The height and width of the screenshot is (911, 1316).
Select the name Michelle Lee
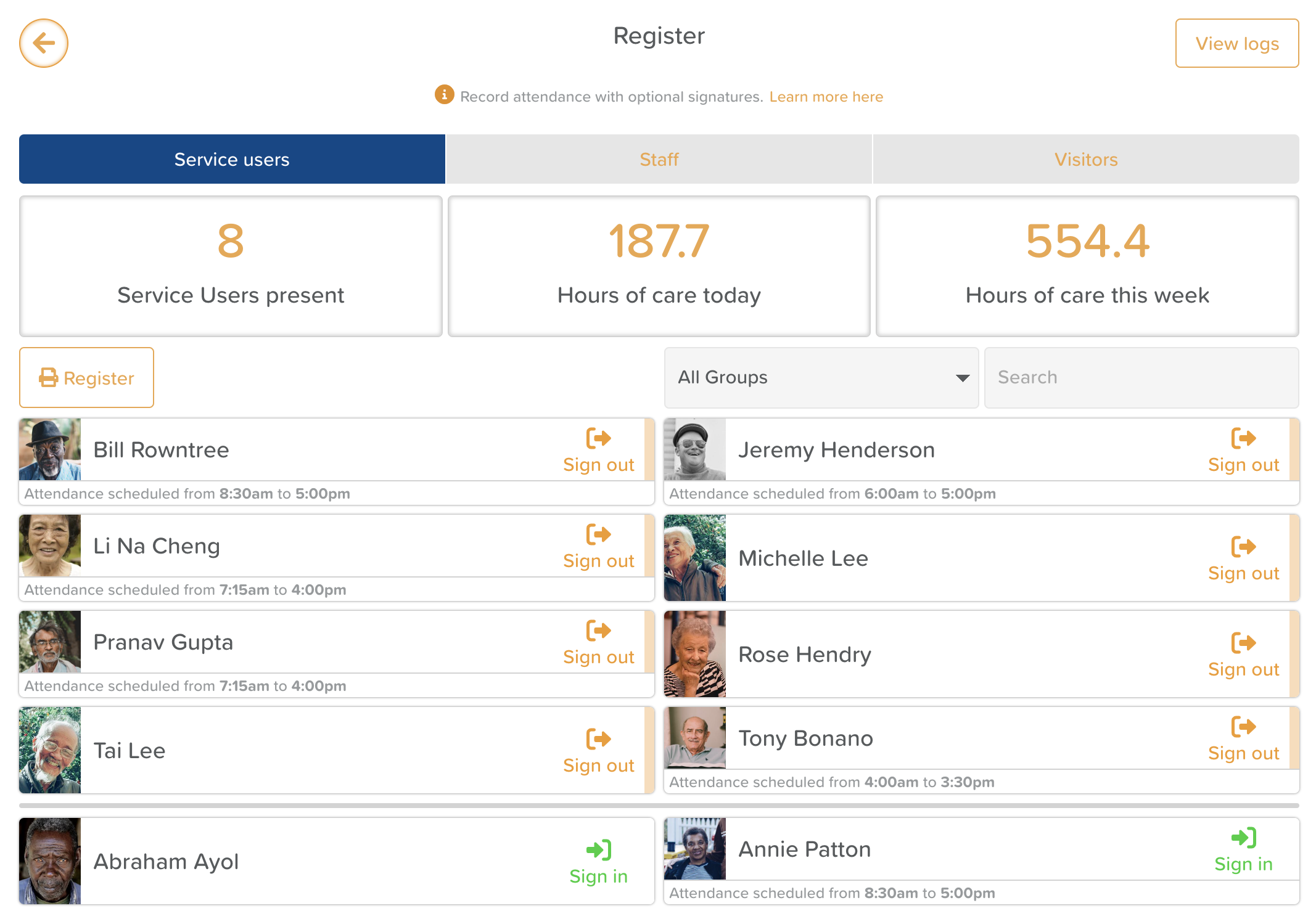point(803,558)
